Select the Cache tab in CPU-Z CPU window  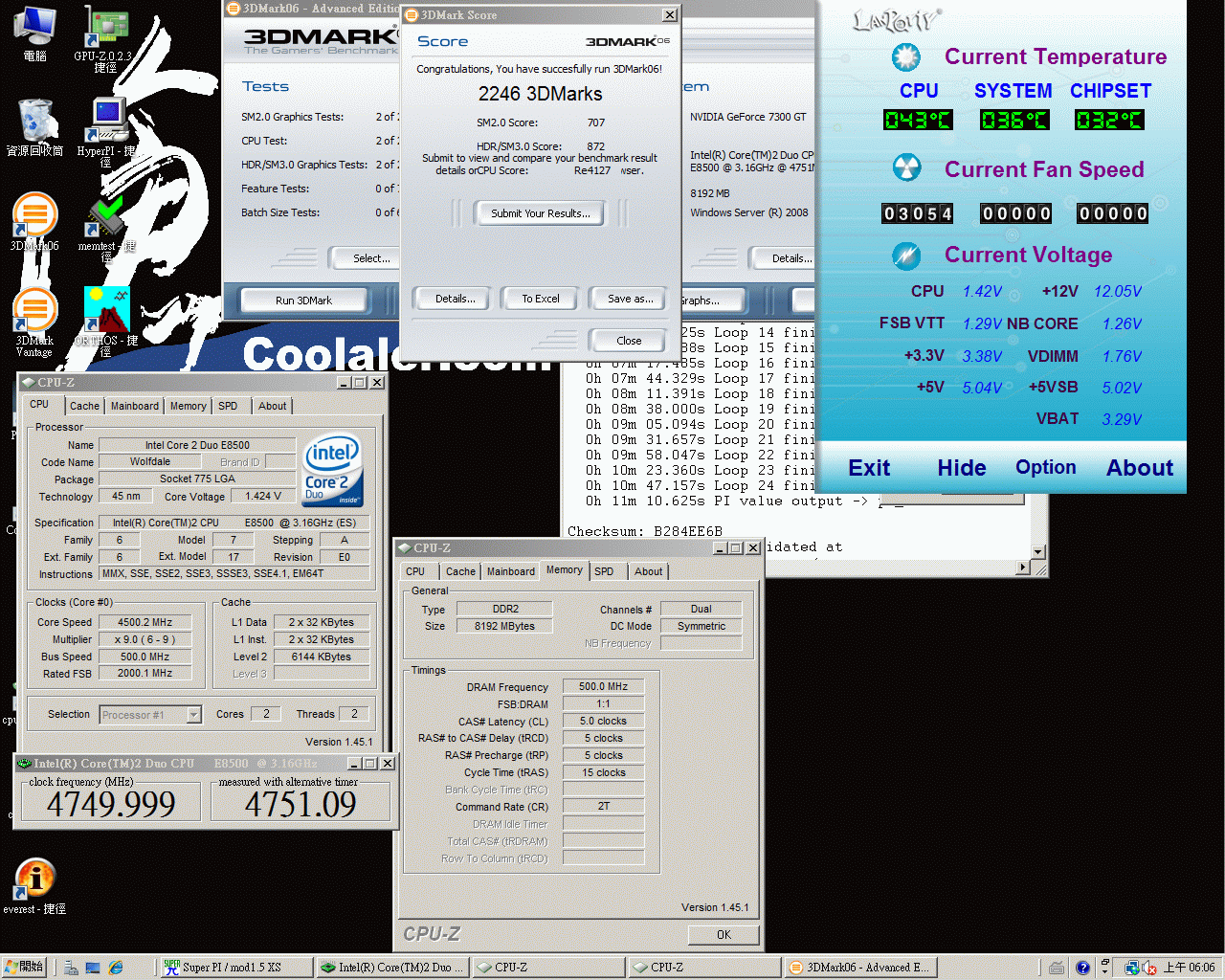(x=84, y=406)
